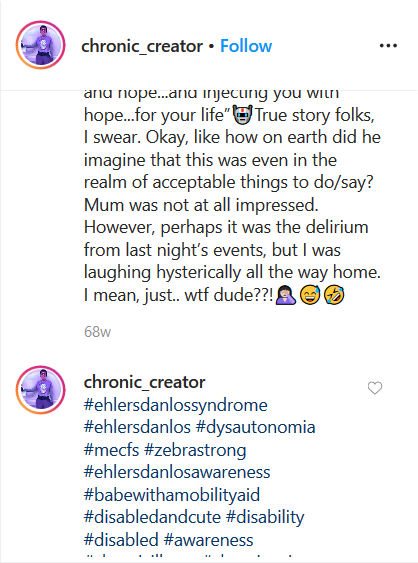Viewport: 418px width, 563px height.
Task: Click the facepalm emoji in caption
Action: coord(286,295)
